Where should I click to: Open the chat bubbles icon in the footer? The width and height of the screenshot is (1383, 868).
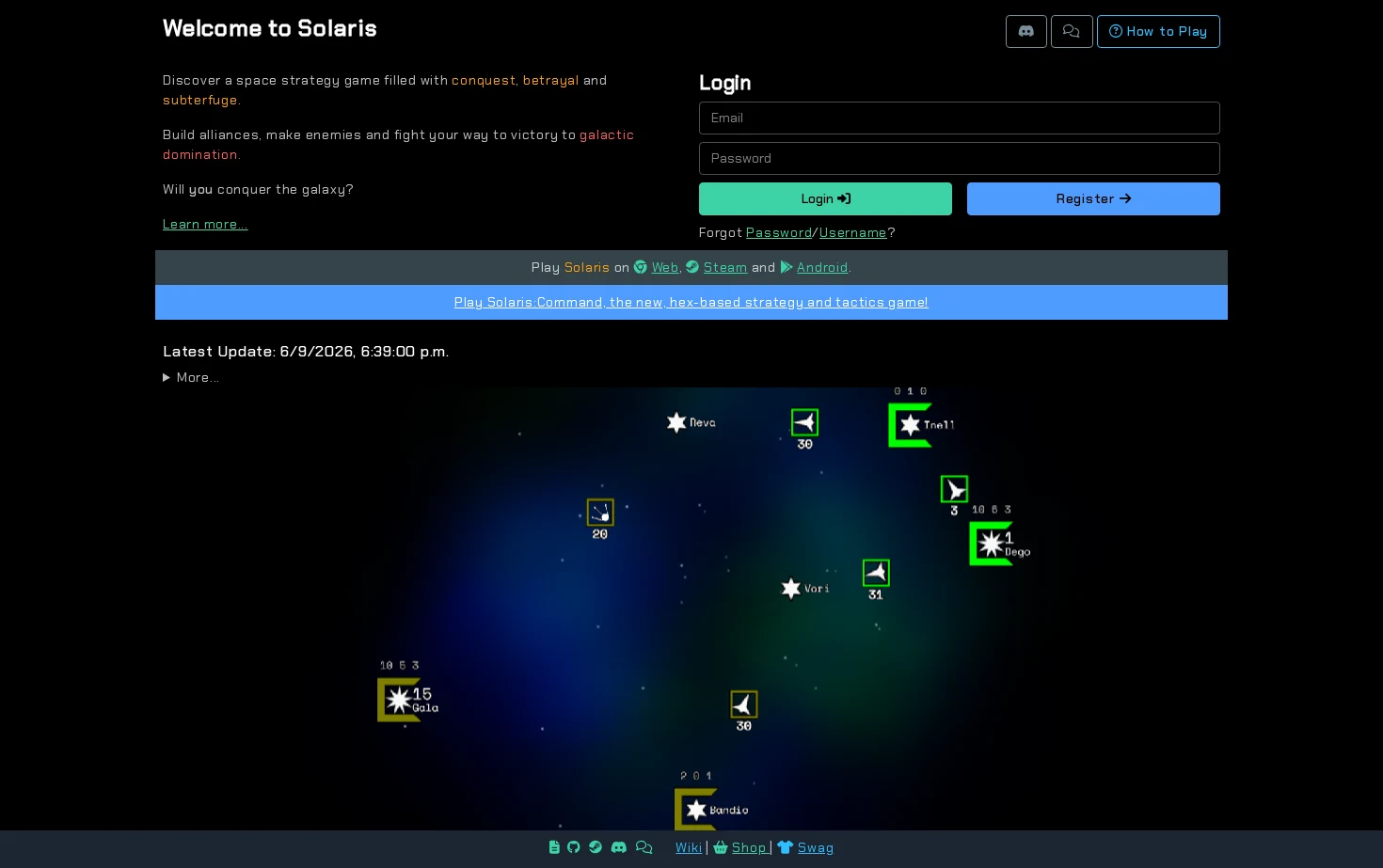point(644,847)
